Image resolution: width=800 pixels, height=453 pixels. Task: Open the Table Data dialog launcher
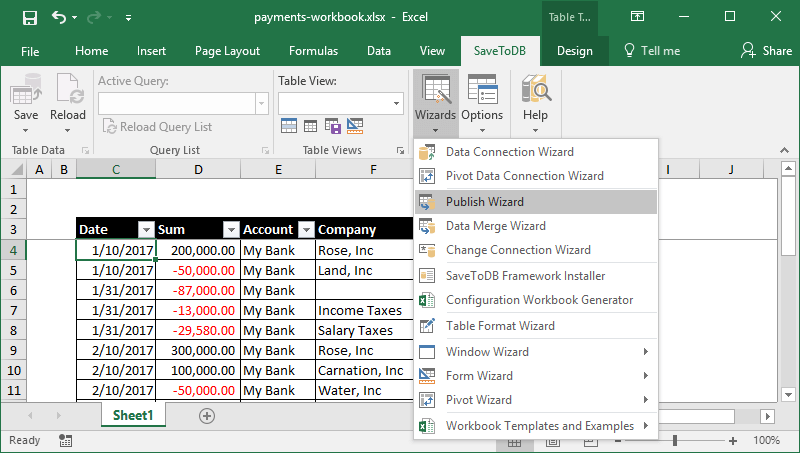point(85,150)
